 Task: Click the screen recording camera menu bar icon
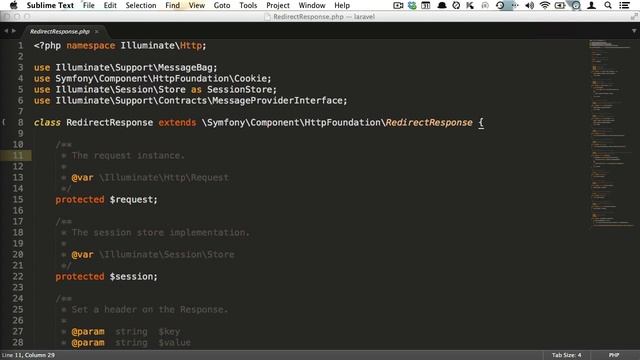point(398,5)
